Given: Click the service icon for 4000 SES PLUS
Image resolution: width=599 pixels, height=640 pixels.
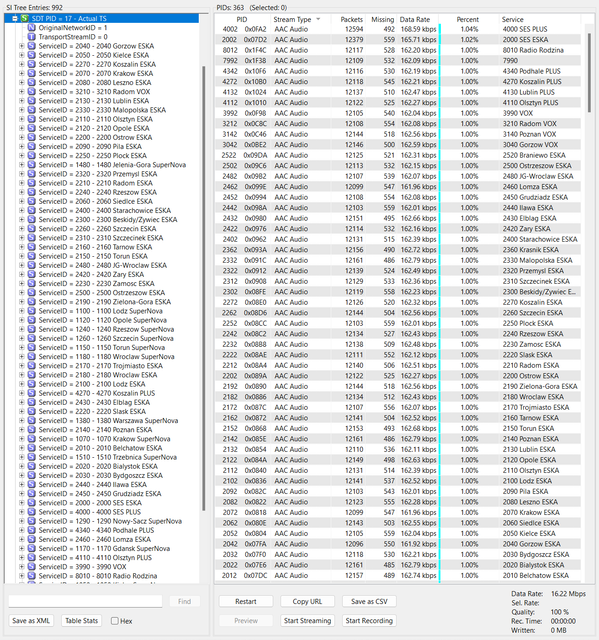Looking at the screenshot, I should click(31, 512).
